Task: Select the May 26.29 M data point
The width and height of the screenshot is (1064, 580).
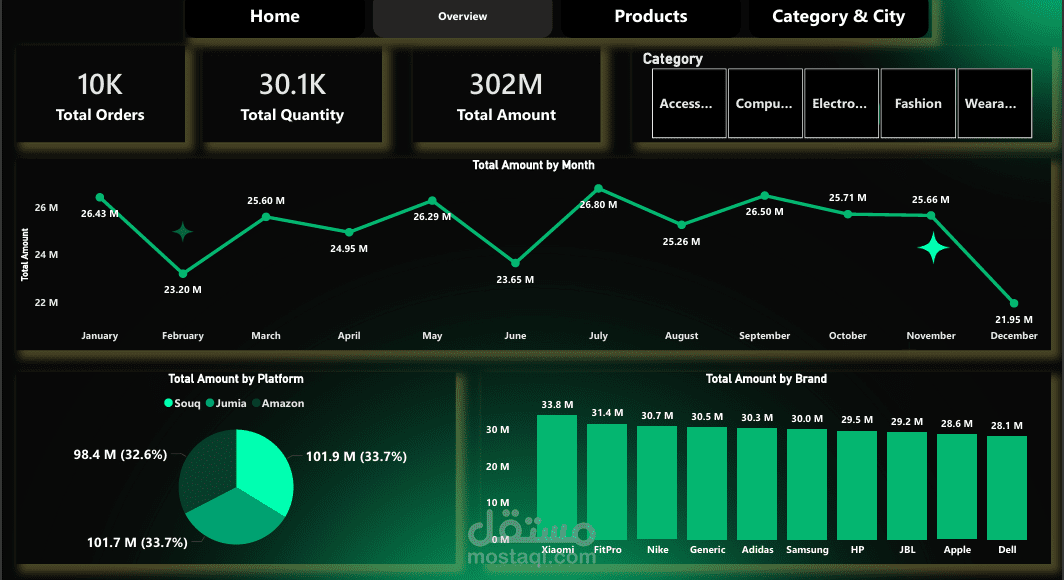Action: [x=432, y=201]
